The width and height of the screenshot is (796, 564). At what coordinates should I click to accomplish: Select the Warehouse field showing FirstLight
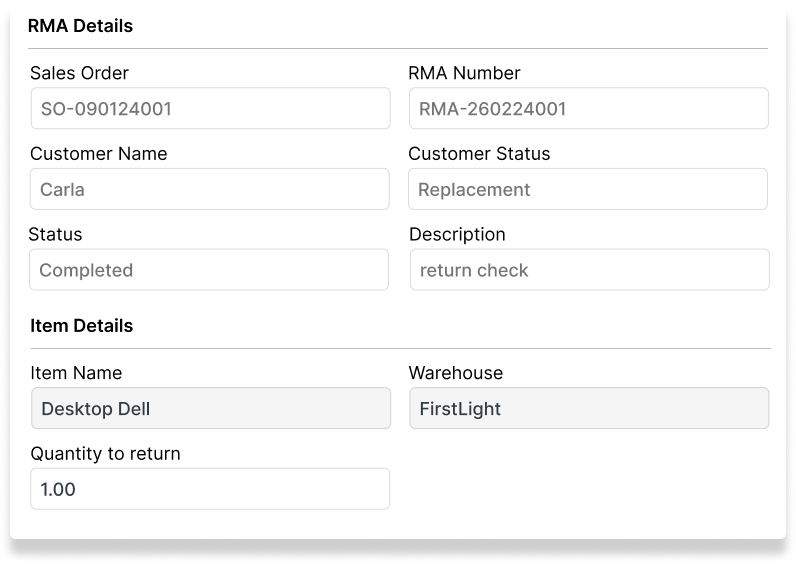(589, 408)
